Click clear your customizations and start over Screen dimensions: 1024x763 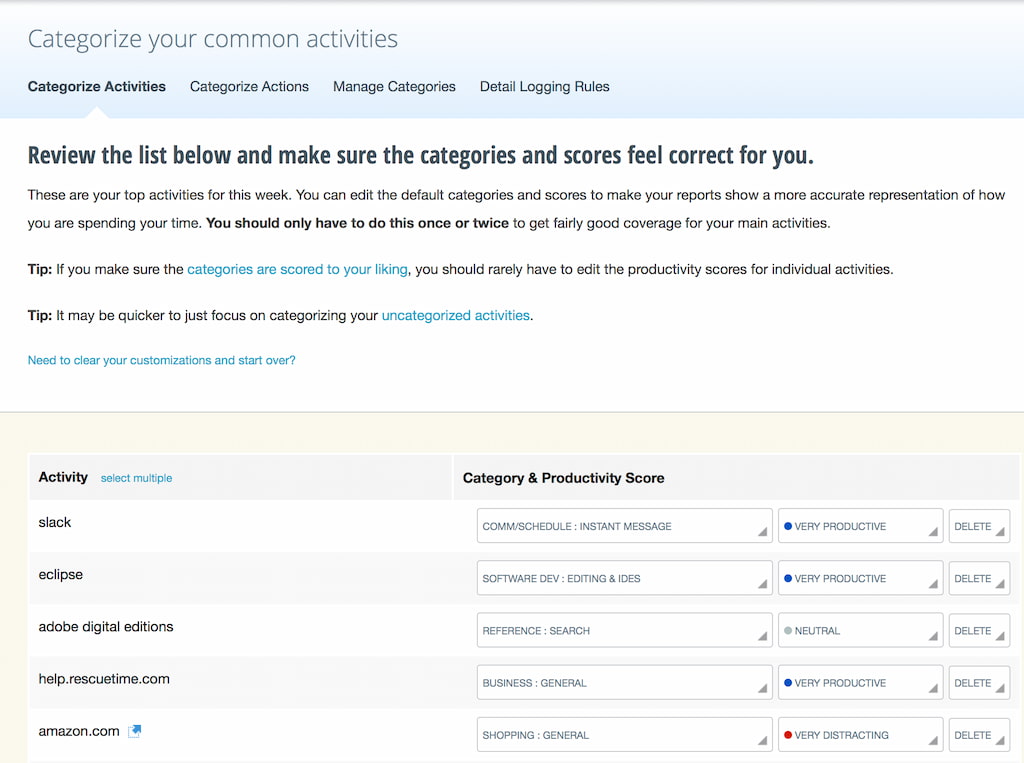point(161,360)
